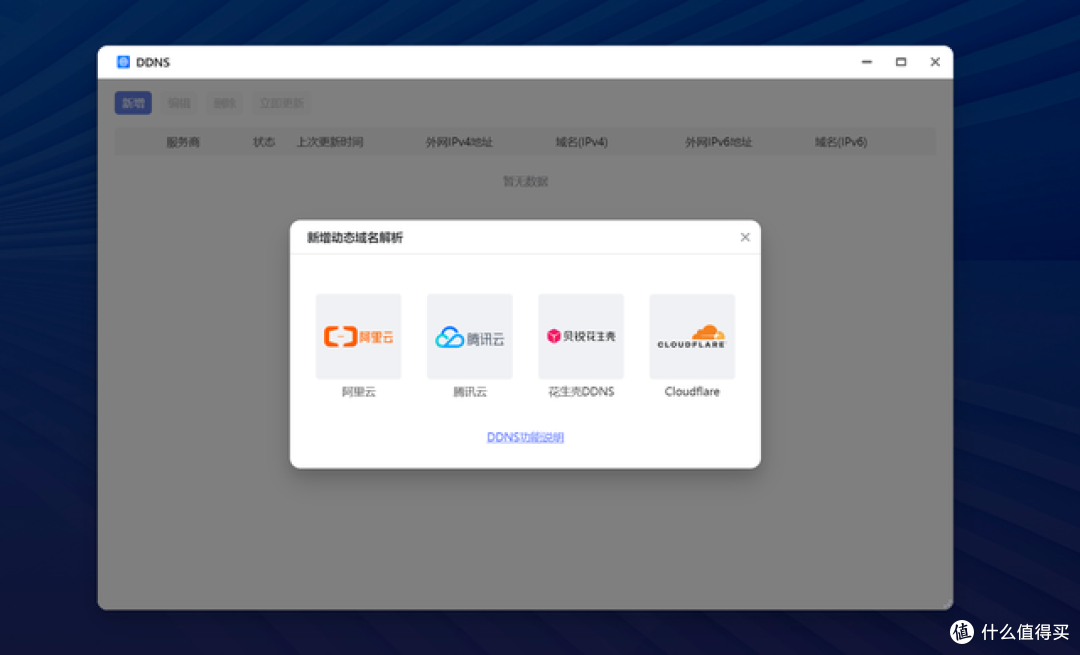Click the 花生壳DDNS label under the tile
This screenshot has width=1080, height=655.
pos(581,392)
